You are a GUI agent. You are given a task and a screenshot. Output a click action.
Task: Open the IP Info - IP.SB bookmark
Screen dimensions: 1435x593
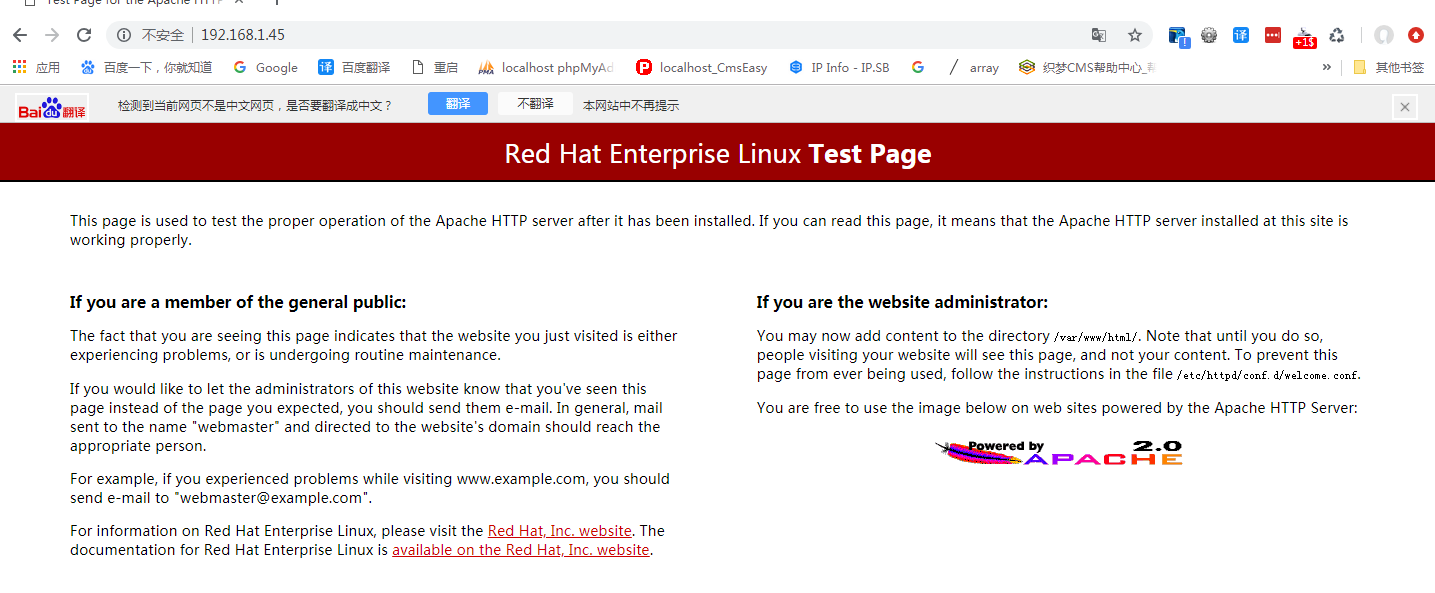tap(839, 68)
